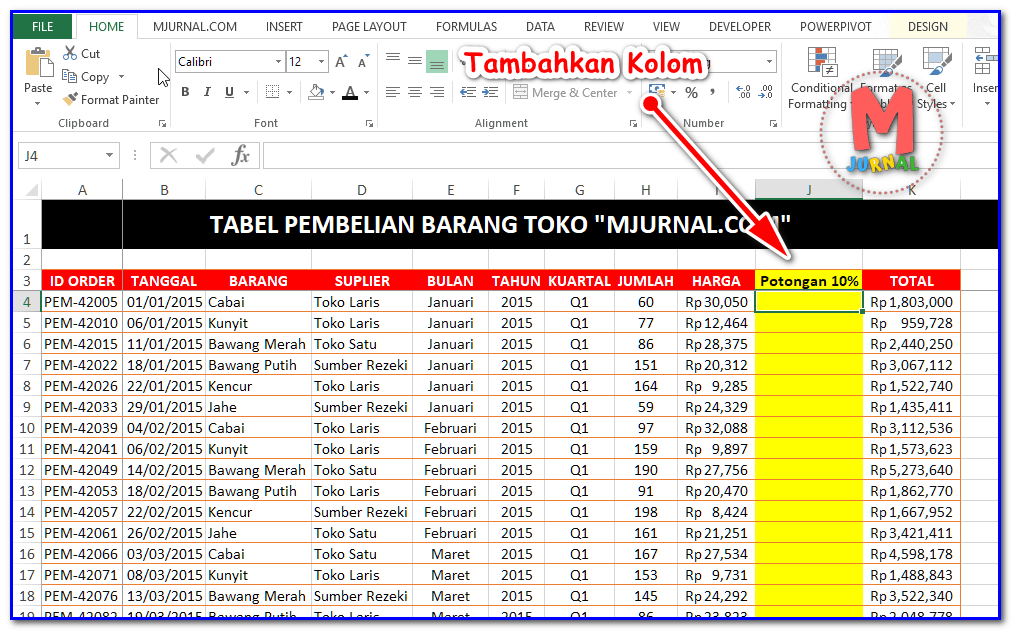The width and height of the screenshot is (1012, 631).
Task: Open the DESIGN tab
Action: pos(927,26)
